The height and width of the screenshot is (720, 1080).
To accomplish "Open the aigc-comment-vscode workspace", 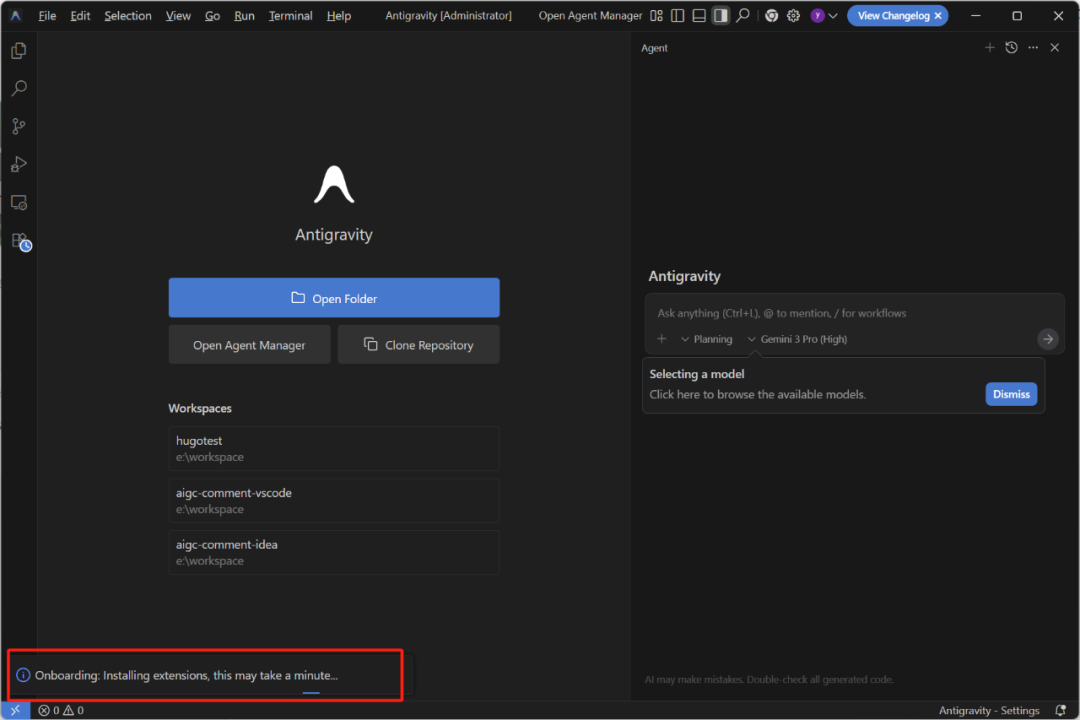I will click(334, 501).
